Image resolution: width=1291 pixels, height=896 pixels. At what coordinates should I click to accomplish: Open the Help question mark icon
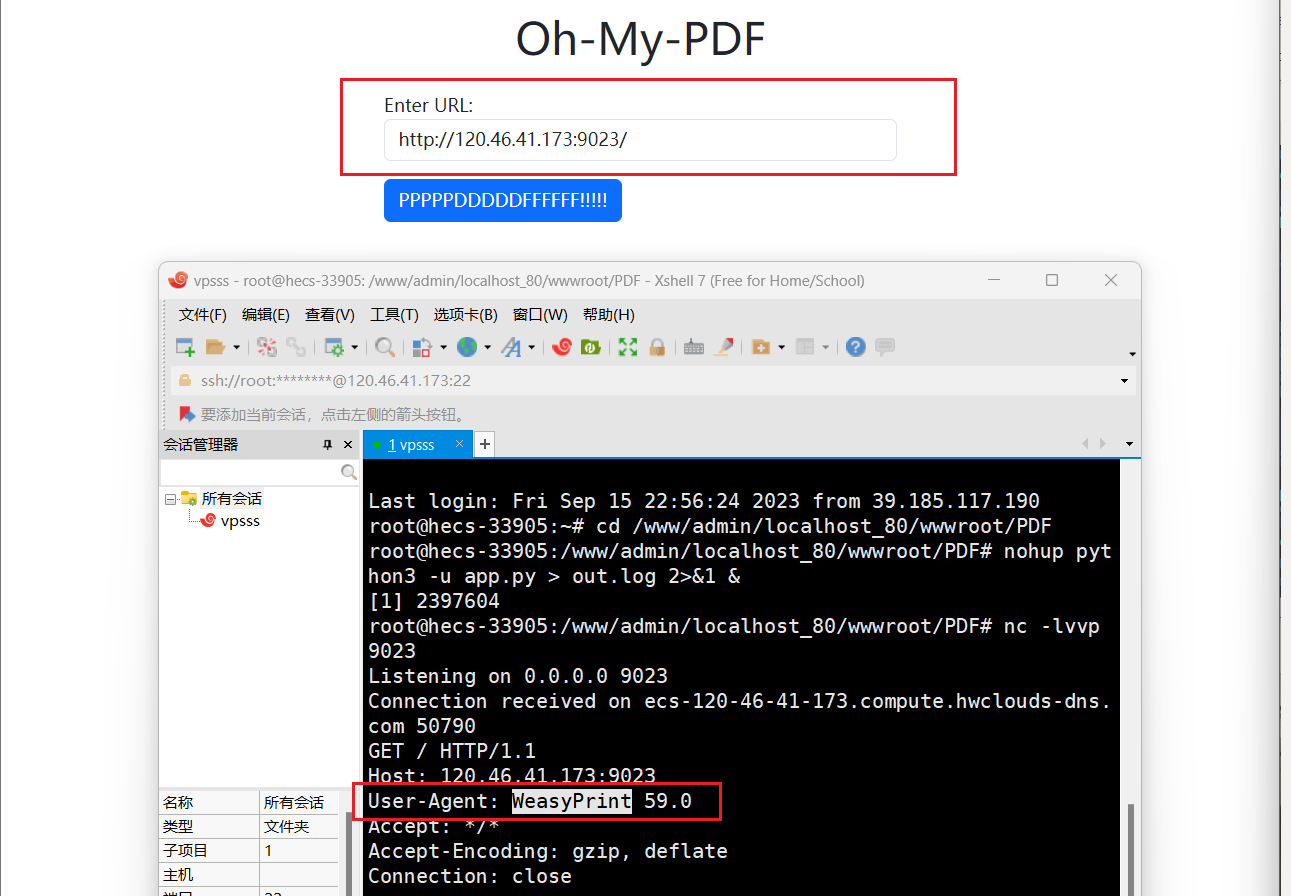(855, 347)
